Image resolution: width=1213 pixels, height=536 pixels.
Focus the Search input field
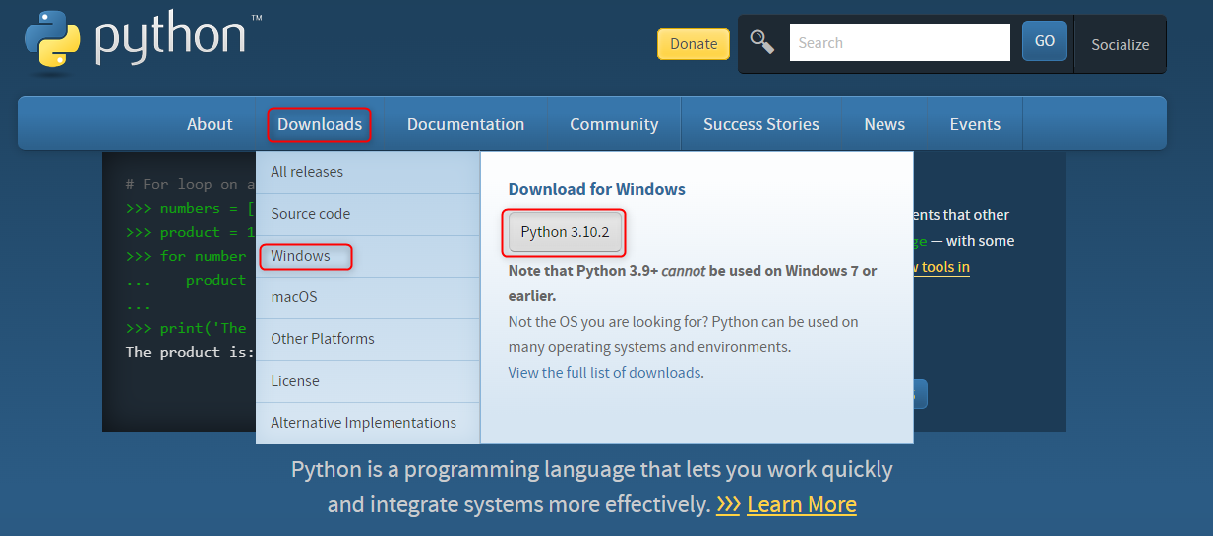click(900, 43)
